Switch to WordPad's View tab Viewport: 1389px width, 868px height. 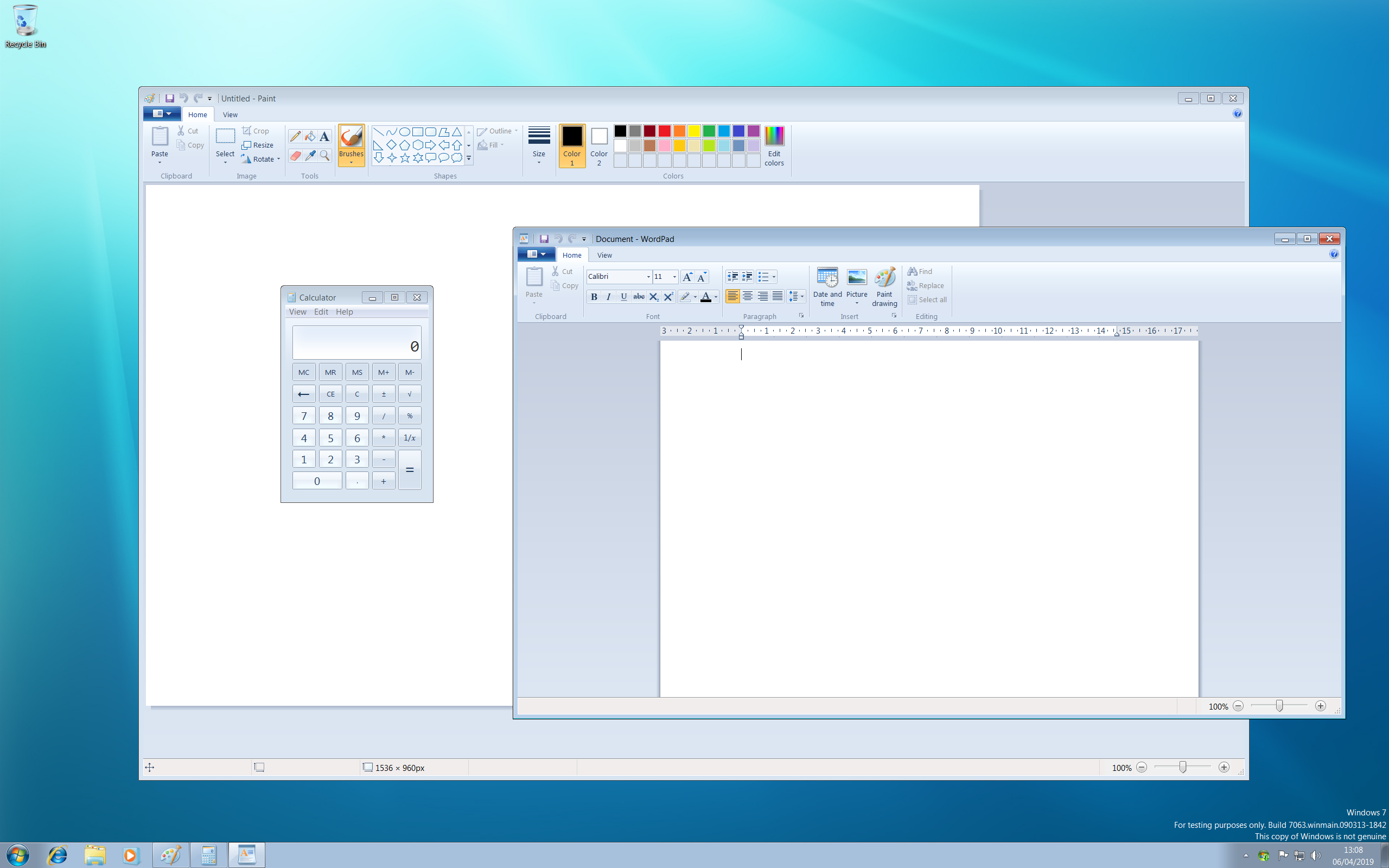tap(604, 255)
